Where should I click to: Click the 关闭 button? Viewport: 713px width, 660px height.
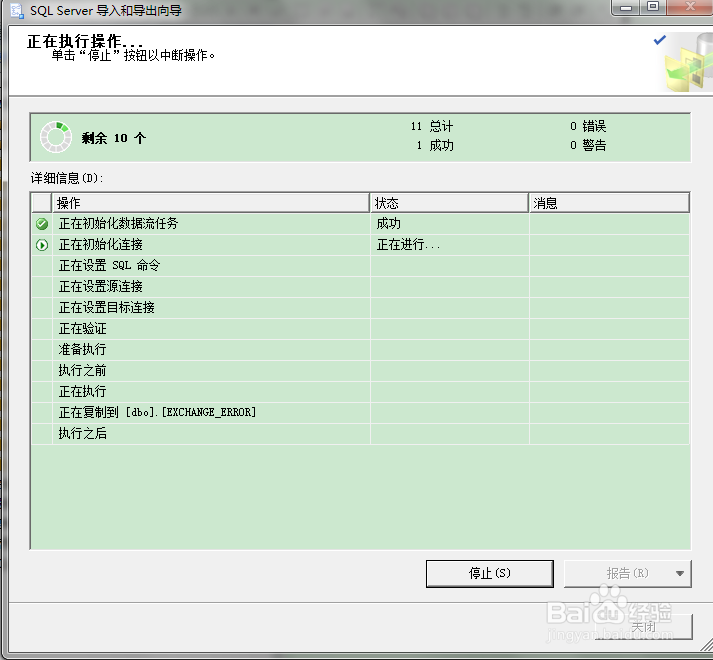(643, 627)
